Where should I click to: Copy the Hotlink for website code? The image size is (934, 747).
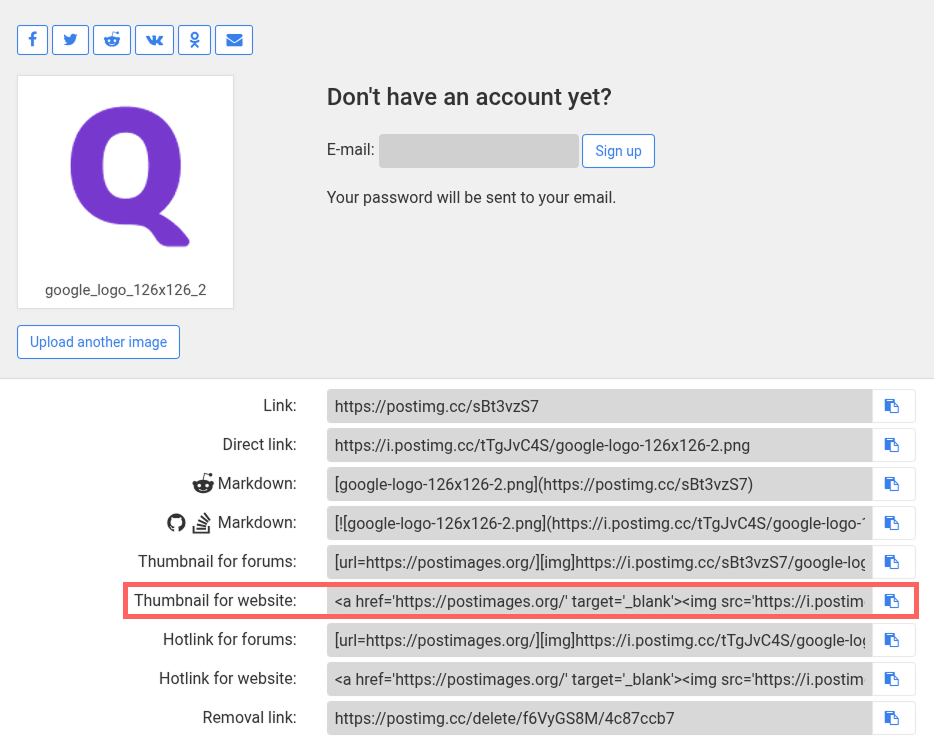pyautogui.click(x=893, y=679)
